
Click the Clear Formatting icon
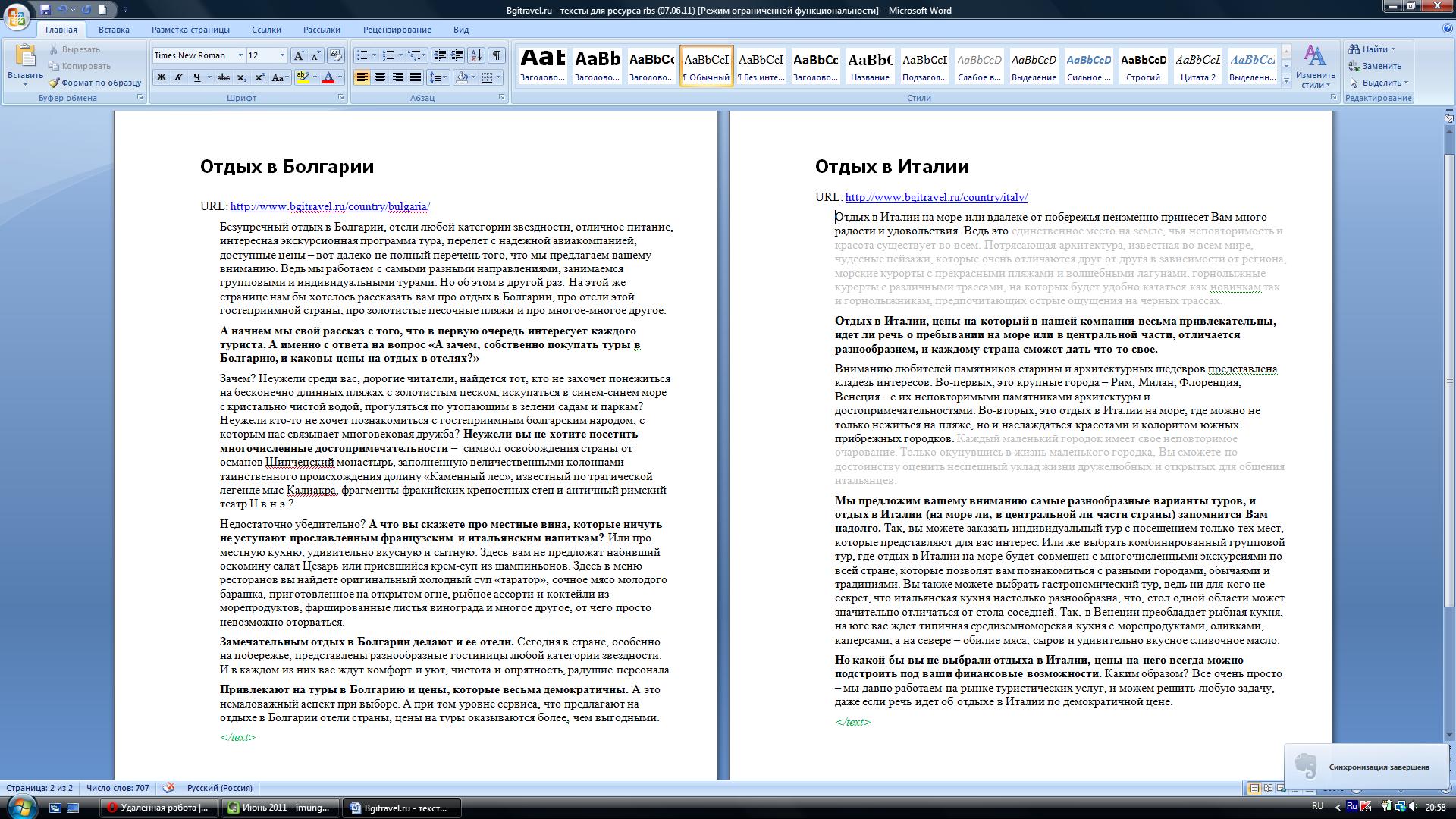point(336,55)
